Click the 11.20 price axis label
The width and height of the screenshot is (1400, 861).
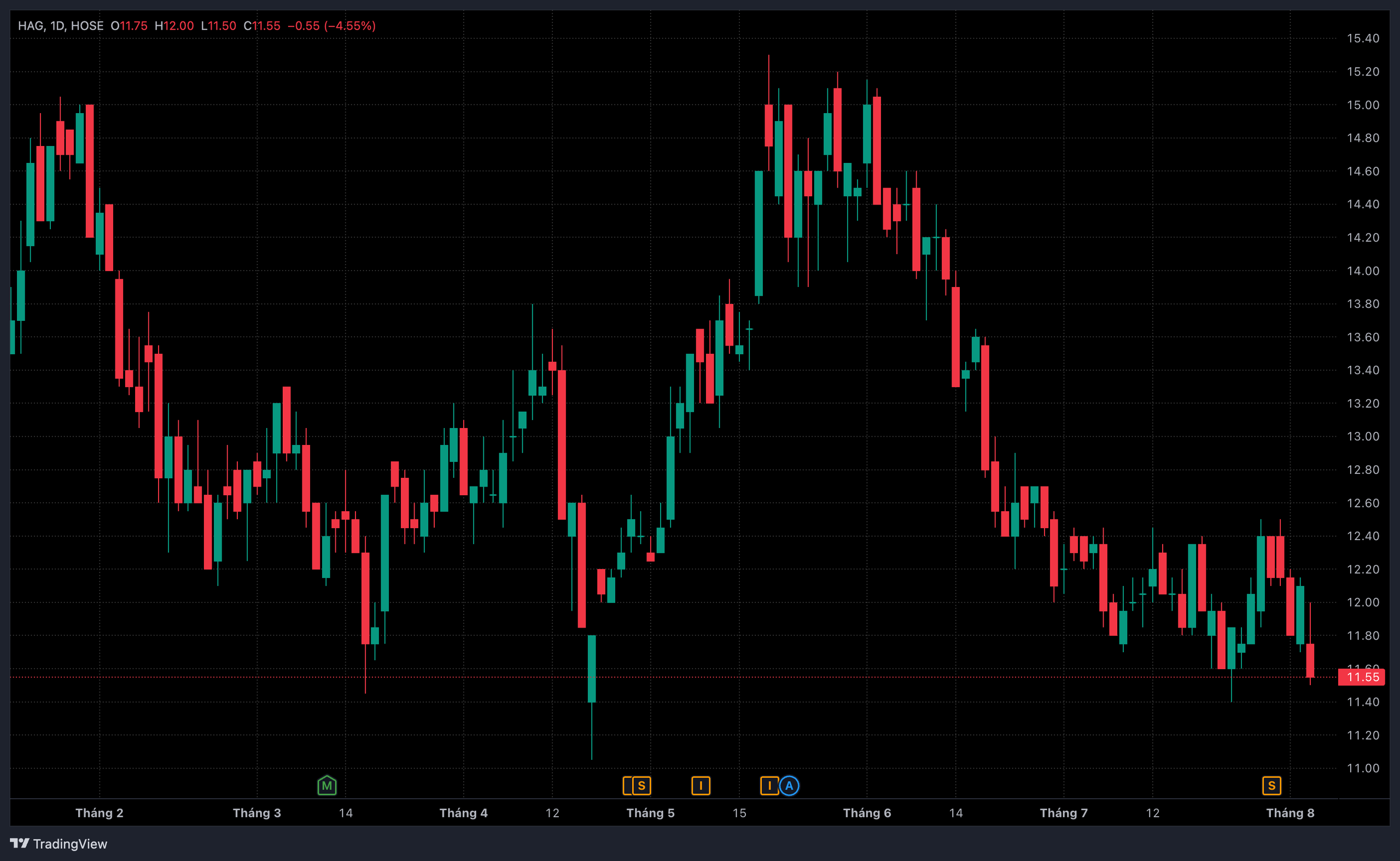tap(1363, 735)
